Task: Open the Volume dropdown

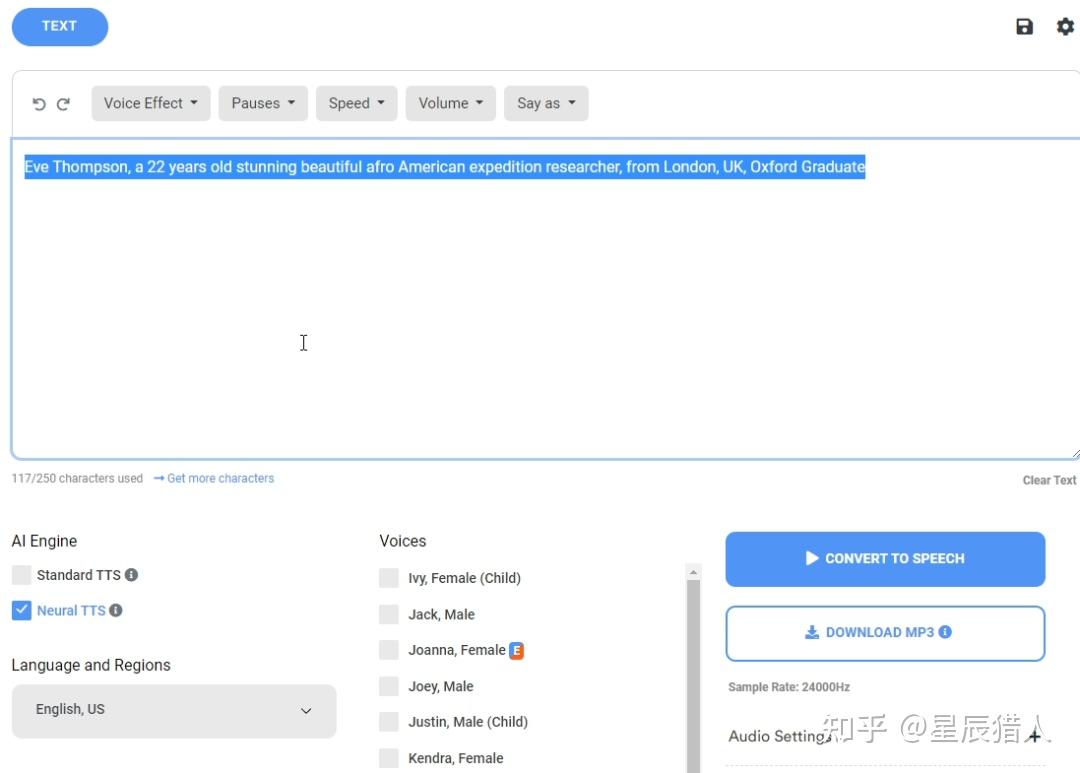Action: [450, 103]
